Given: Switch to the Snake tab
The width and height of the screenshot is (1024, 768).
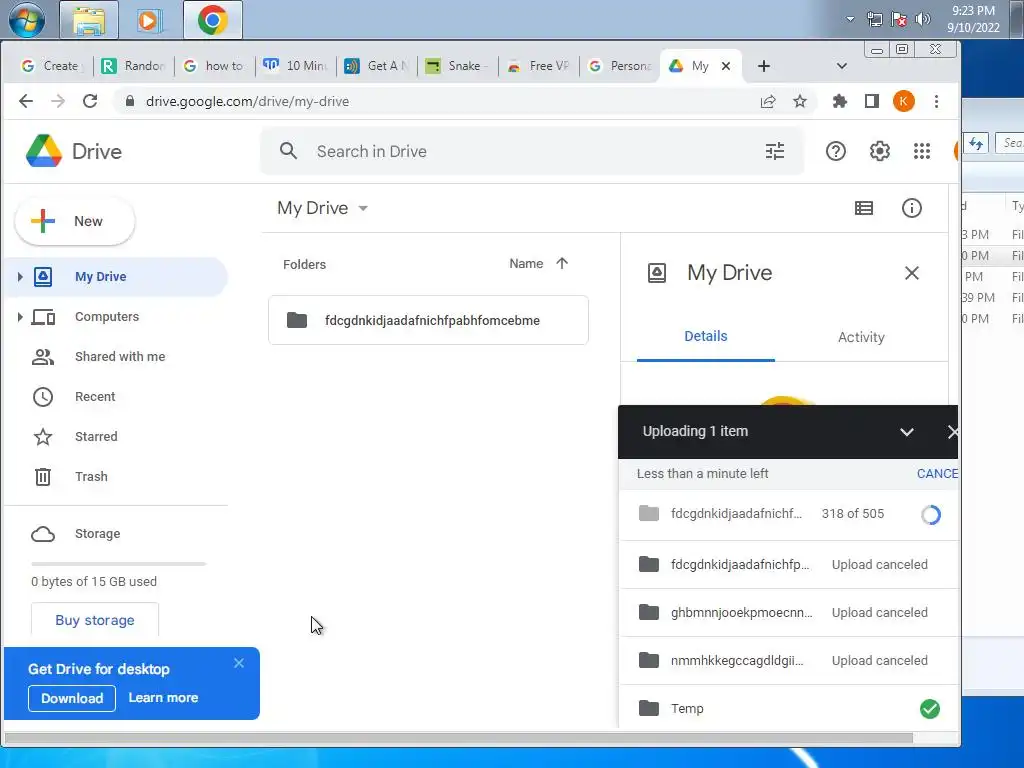Looking at the screenshot, I should coord(458,66).
